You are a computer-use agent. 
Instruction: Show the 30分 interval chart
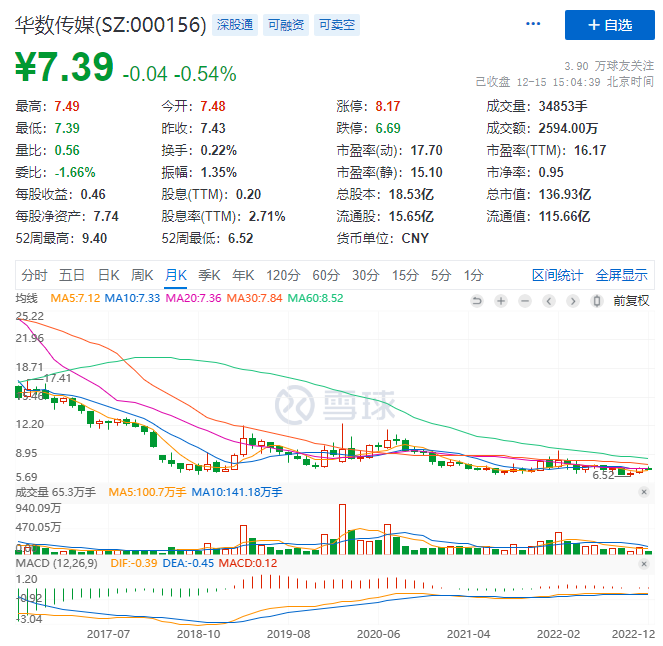[366, 275]
